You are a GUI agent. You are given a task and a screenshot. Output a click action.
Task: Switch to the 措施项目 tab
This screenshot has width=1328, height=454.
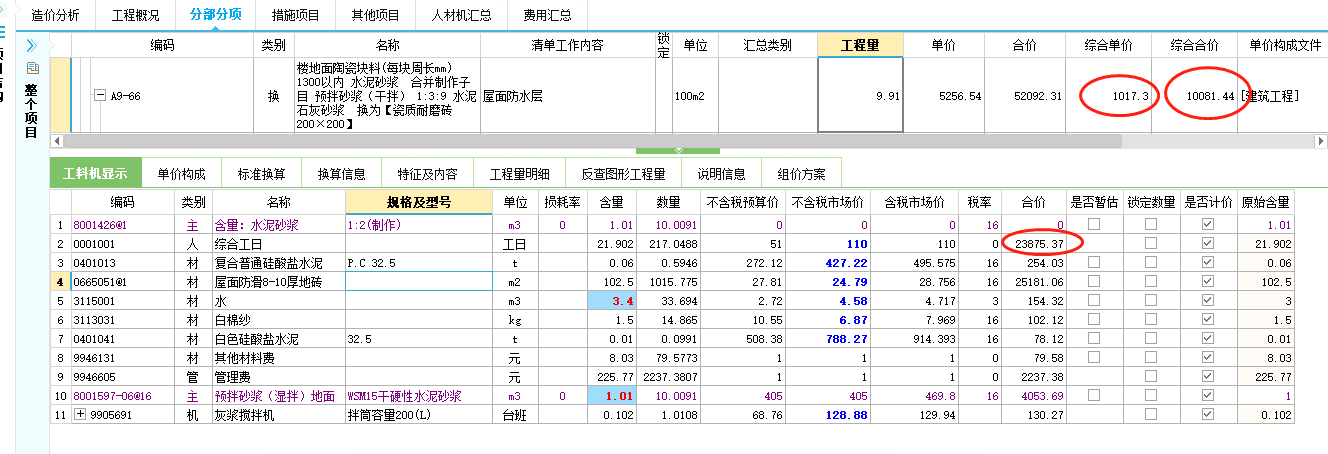tap(296, 15)
